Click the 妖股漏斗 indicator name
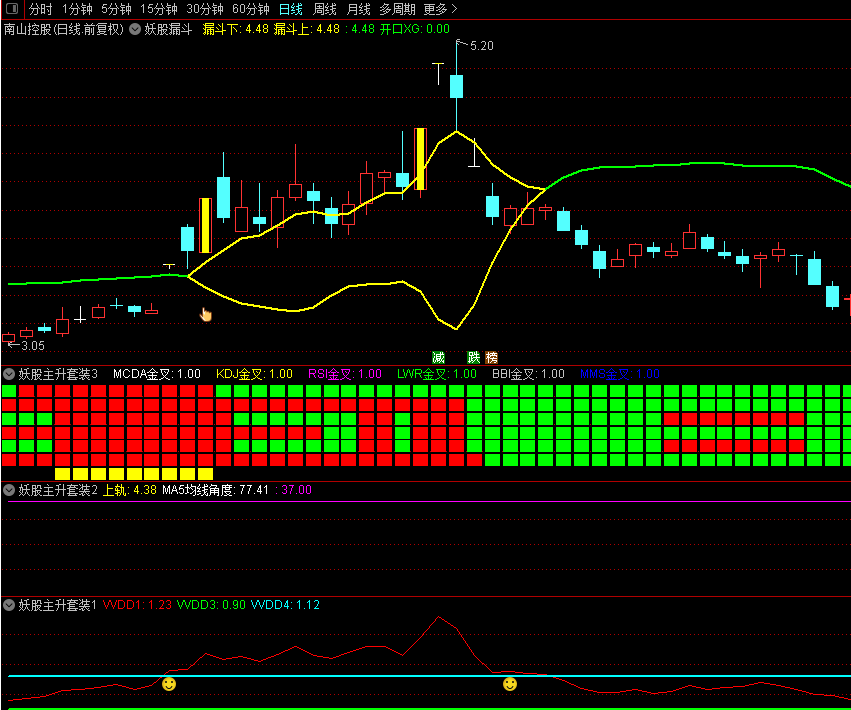851x710 pixels. [168, 29]
